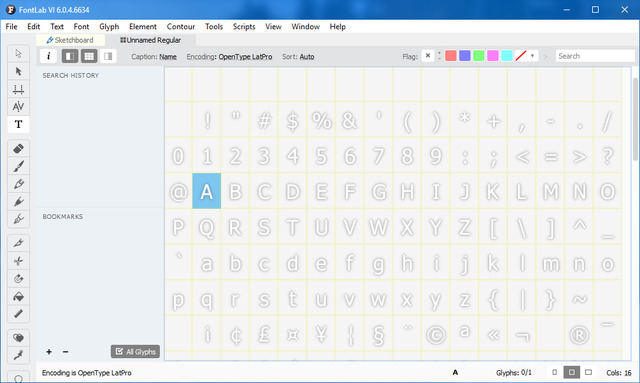
Task: Click the Search field
Action: (x=595, y=56)
